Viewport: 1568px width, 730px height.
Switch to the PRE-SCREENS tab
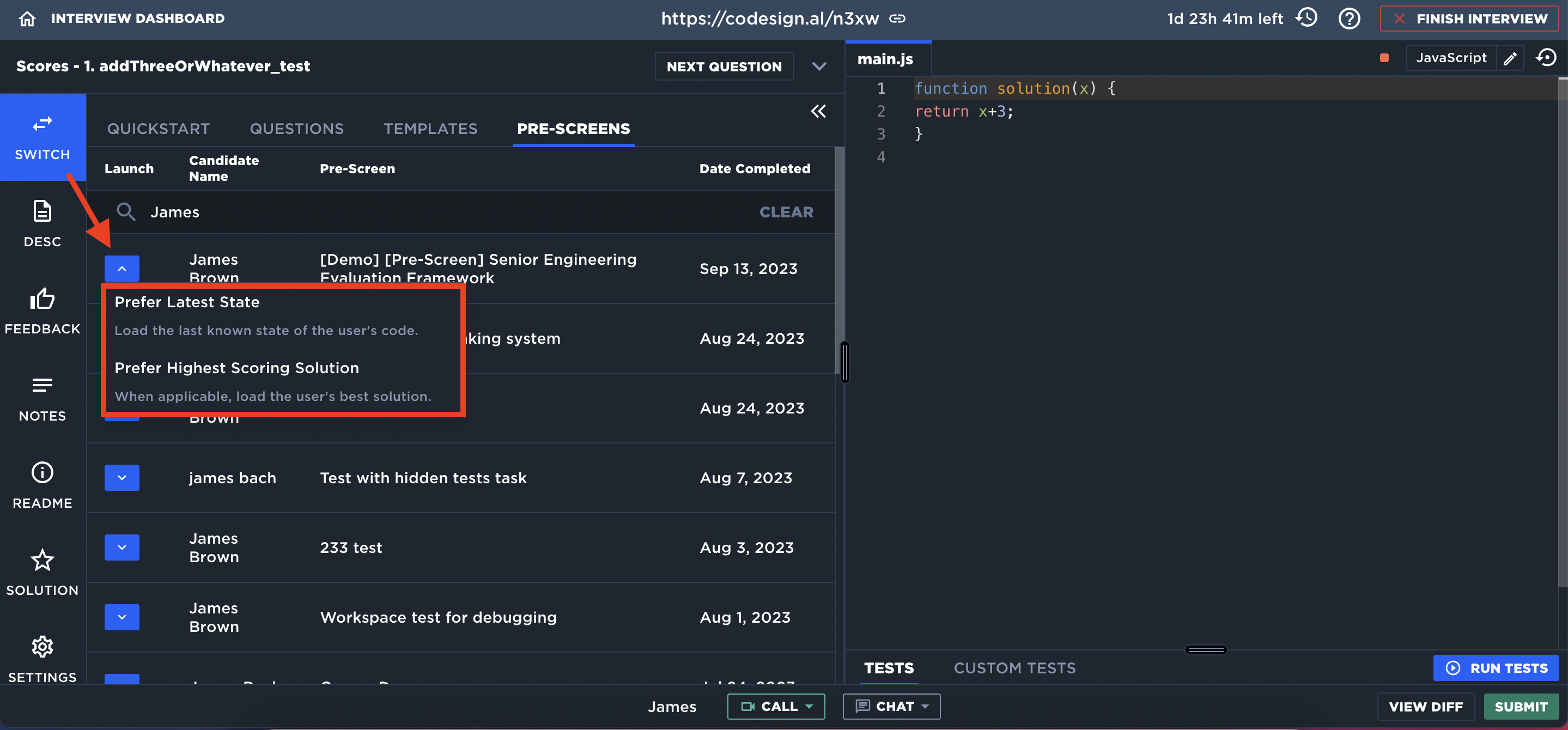(573, 129)
